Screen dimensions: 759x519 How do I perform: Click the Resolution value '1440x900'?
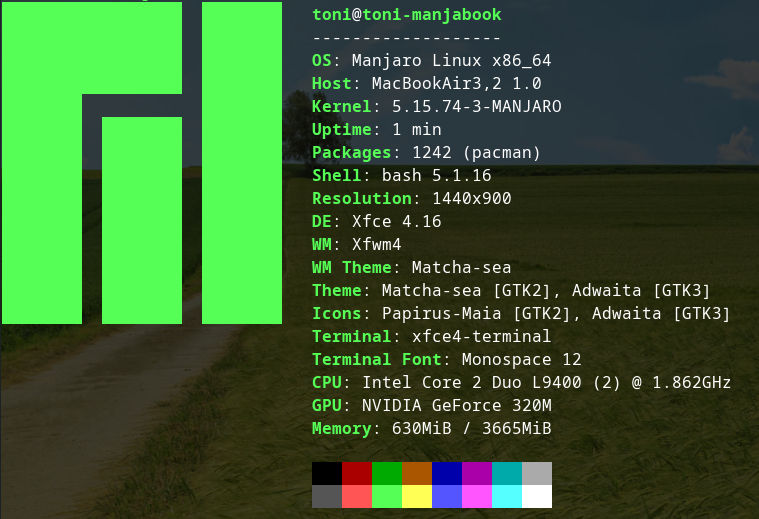[x=471, y=198]
